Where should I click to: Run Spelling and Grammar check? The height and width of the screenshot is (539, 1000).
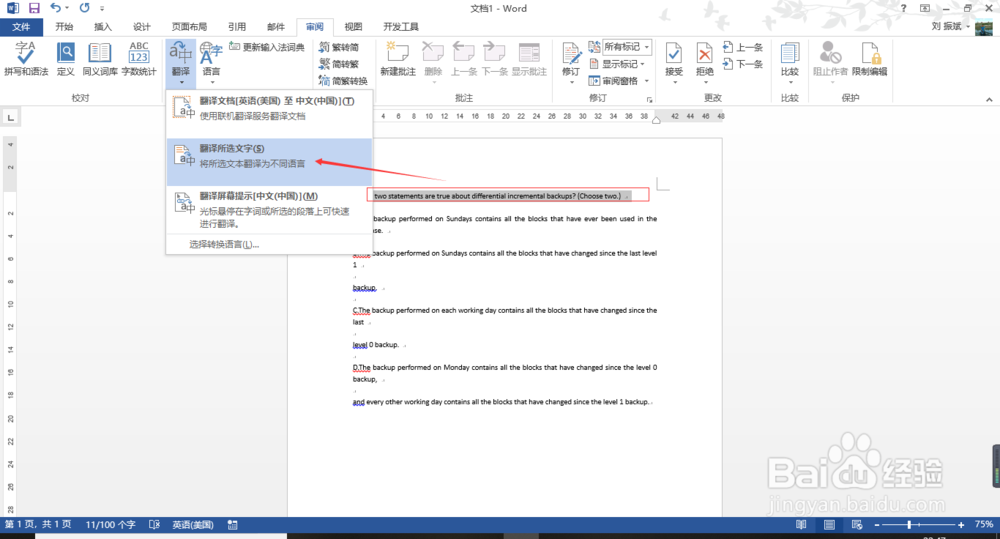coord(26,59)
